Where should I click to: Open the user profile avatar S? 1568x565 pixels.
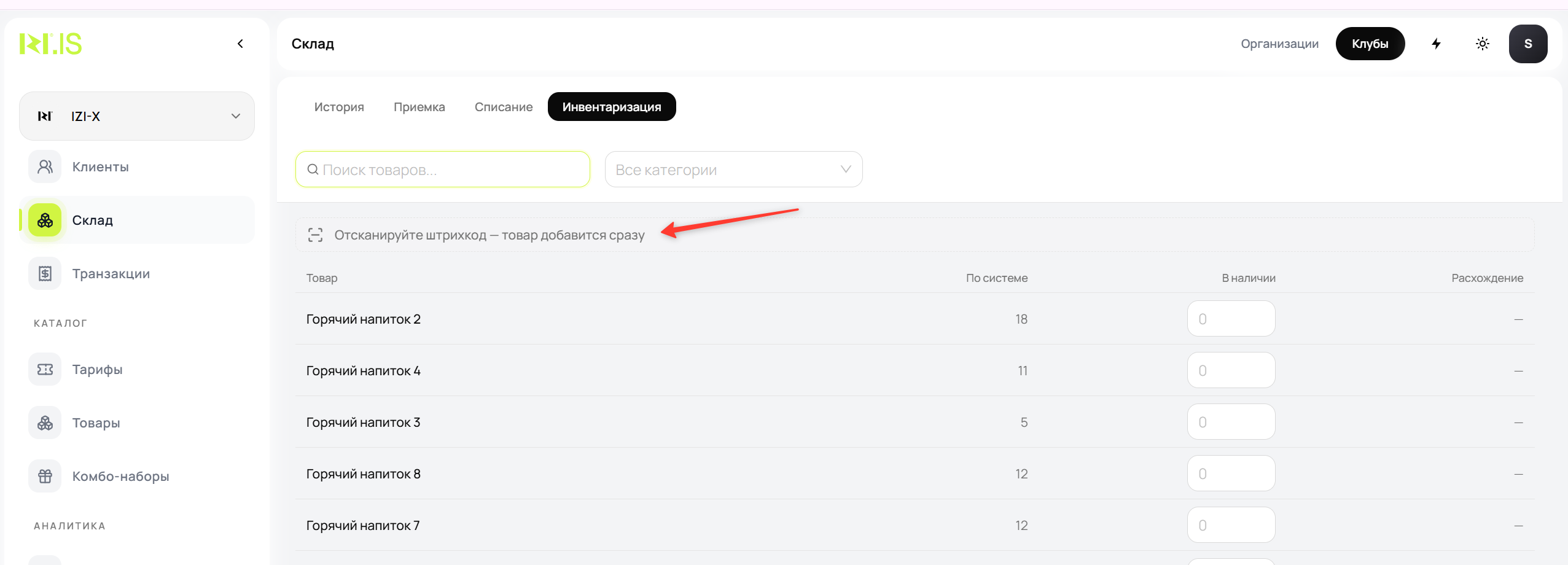click(x=1528, y=44)
